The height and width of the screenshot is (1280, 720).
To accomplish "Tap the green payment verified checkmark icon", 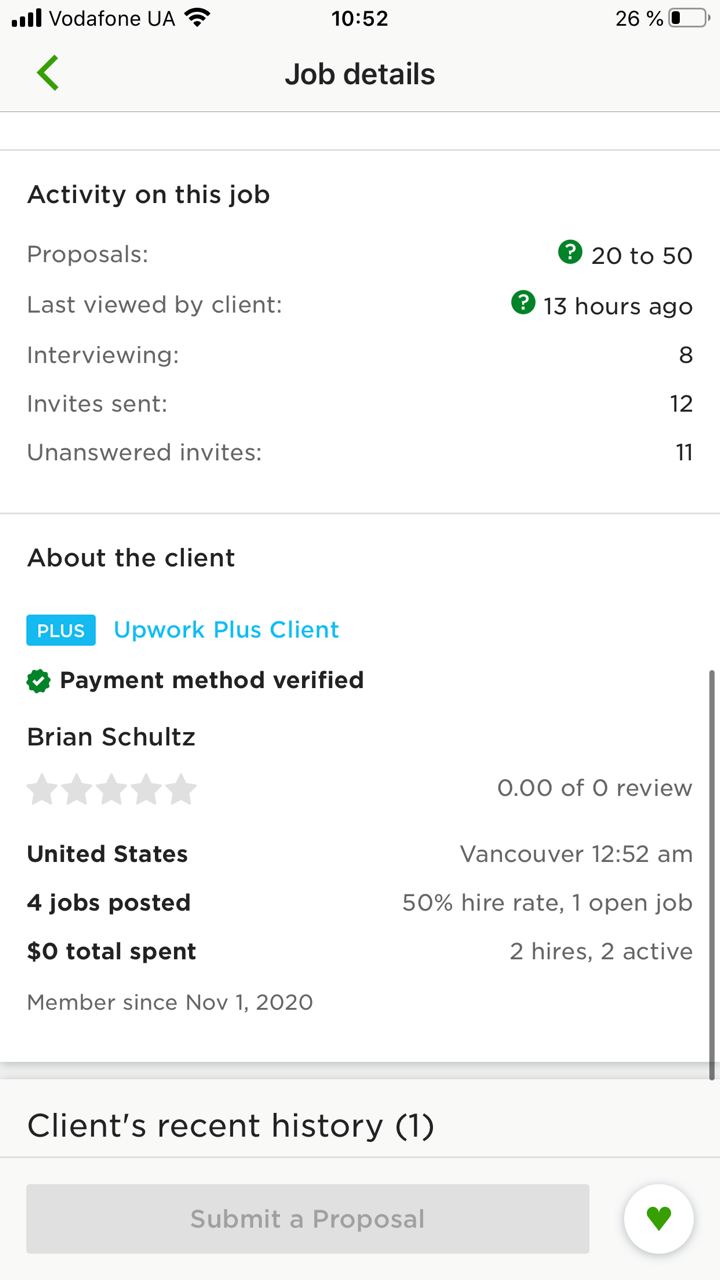I will click(38, 681).
